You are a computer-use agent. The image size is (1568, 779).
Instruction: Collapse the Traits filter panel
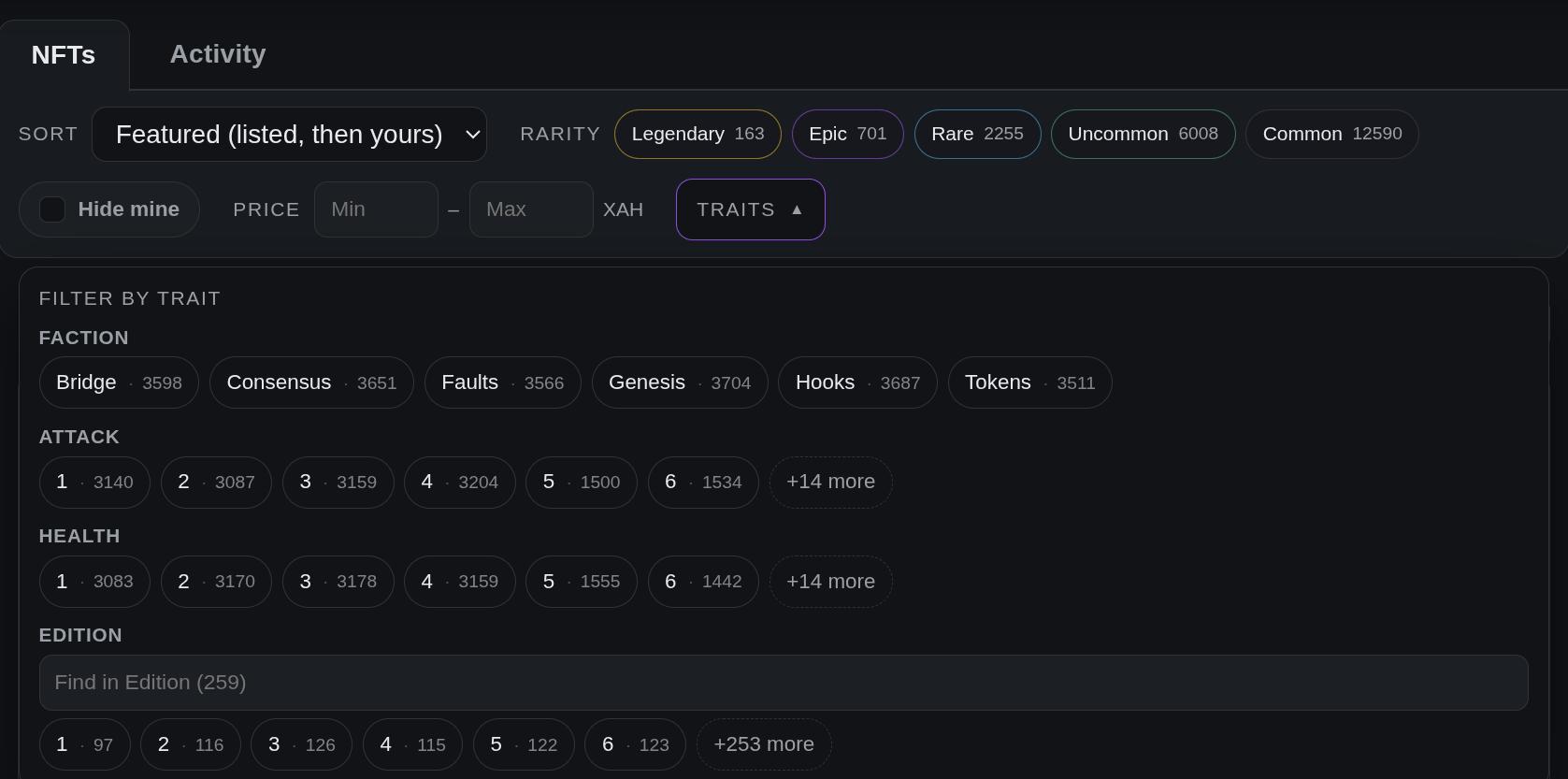tap(751, 209)
